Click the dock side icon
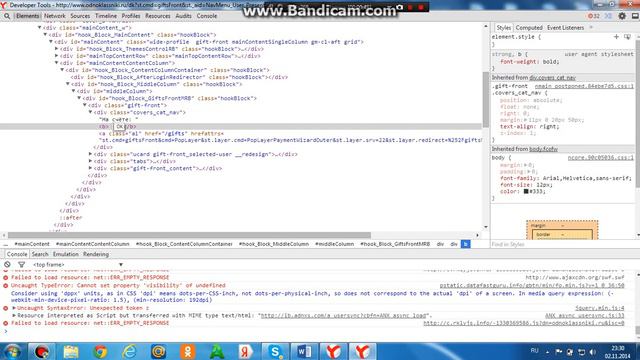This screenshot has height=360, width=640. click(x=635, y=16)
